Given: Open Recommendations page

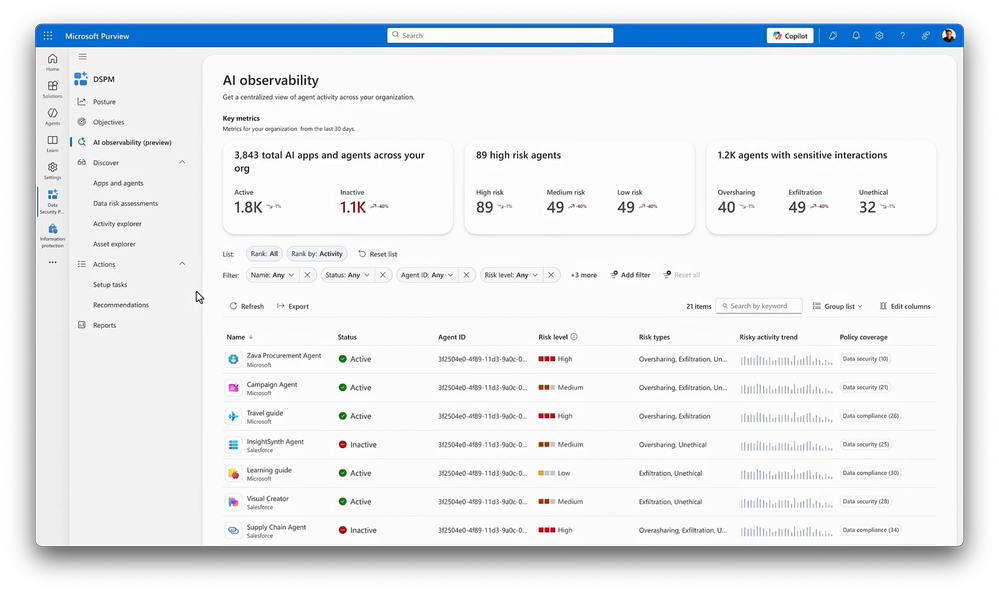Looking at the screenshot, I should [x=121, y=305].
